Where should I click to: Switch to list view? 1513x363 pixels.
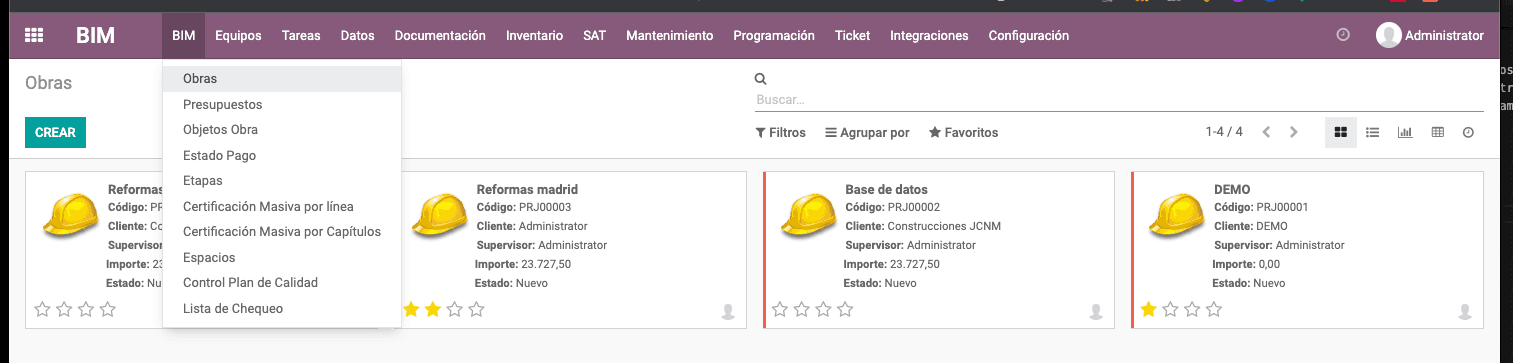1373,132
